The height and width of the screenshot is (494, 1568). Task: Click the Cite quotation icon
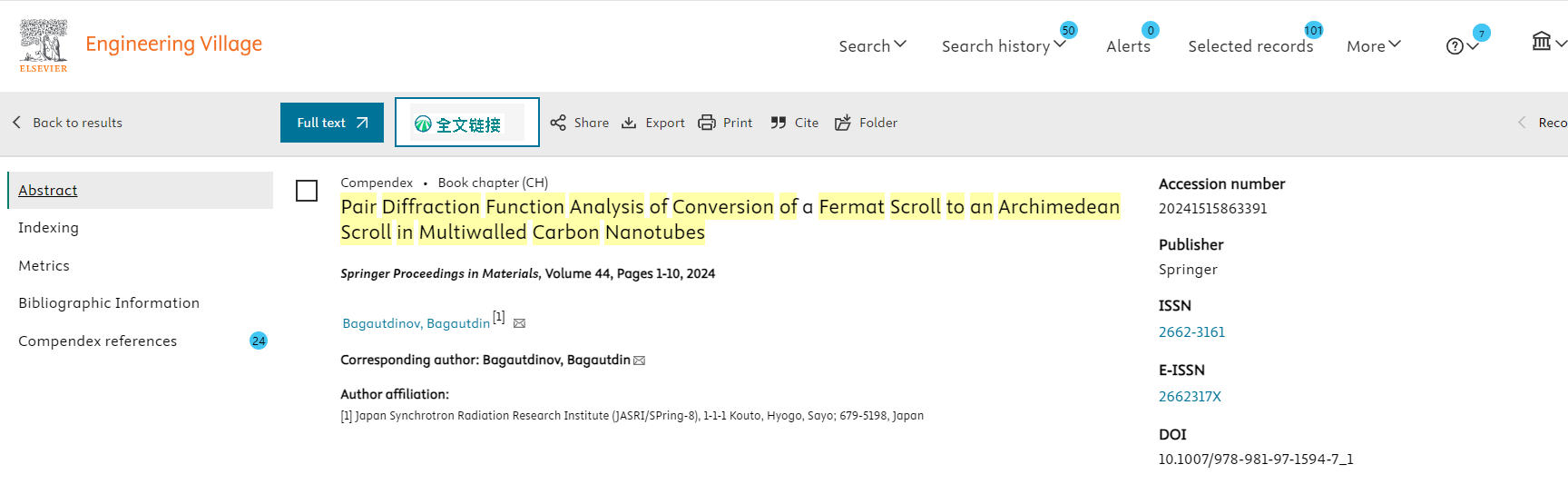[779, 123]
